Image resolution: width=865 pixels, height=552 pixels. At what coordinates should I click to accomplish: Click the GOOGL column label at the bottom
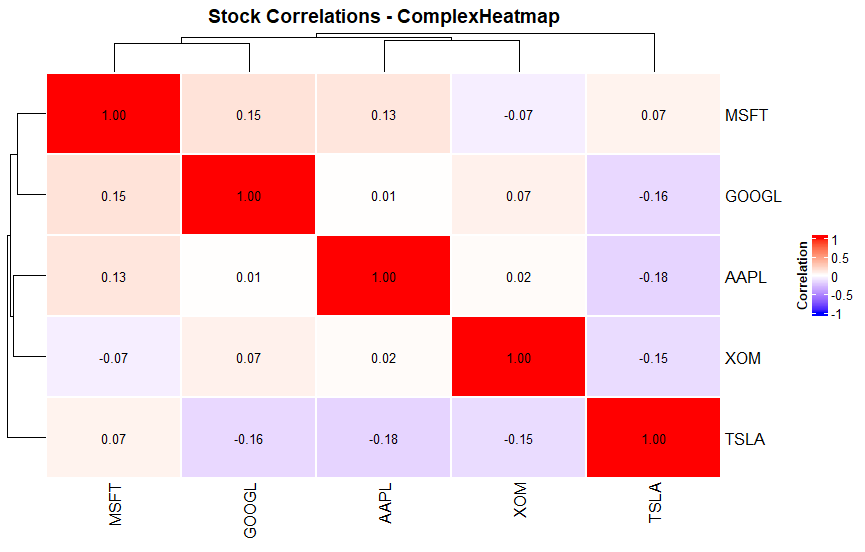[x=249, y=511]
